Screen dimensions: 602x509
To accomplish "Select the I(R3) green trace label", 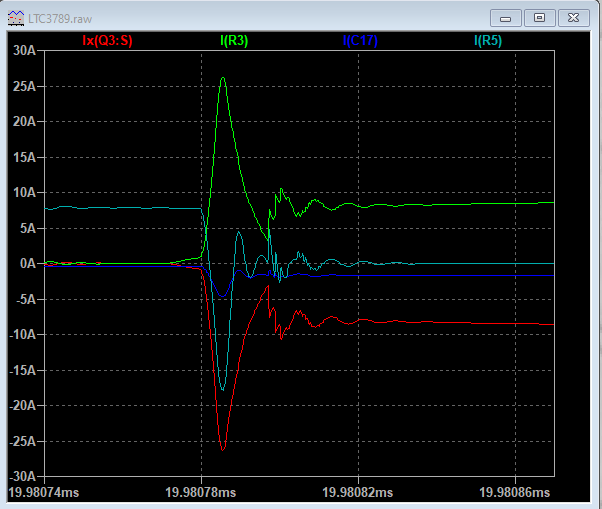I will click(x=234, y=40).
